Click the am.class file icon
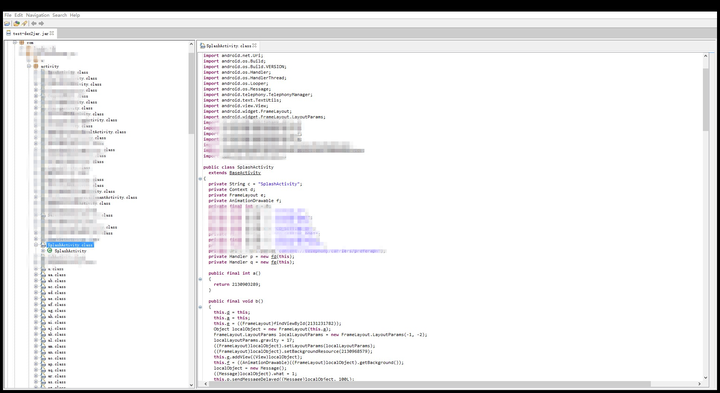Screen dimensions: 720x393 (43, 346)
